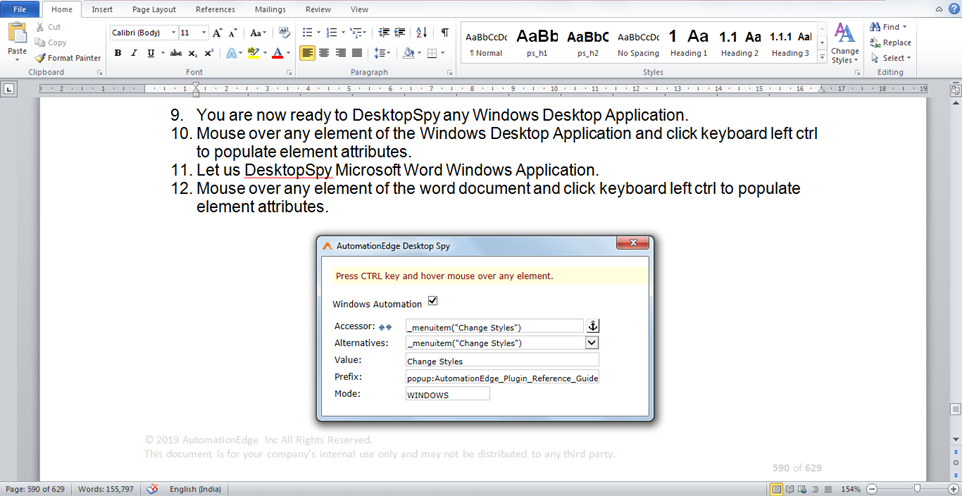Click the anchor icon beside Accessor
Screen dimensions: 963x496
coord(593,326)
